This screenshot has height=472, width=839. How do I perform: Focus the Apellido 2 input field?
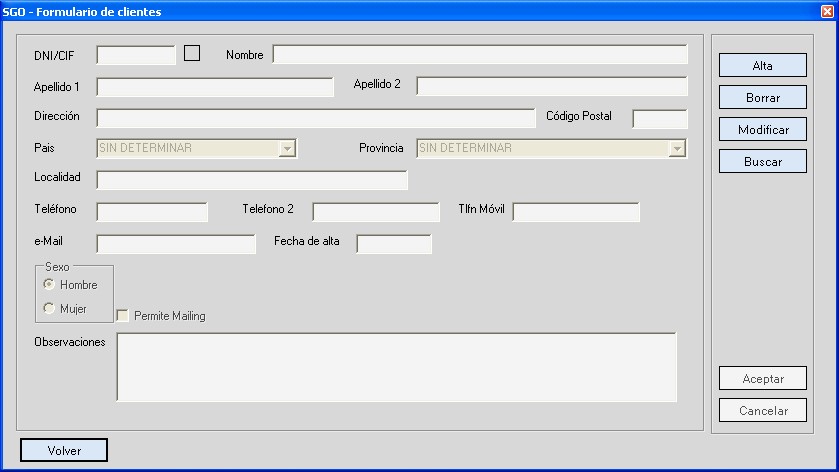552,86
